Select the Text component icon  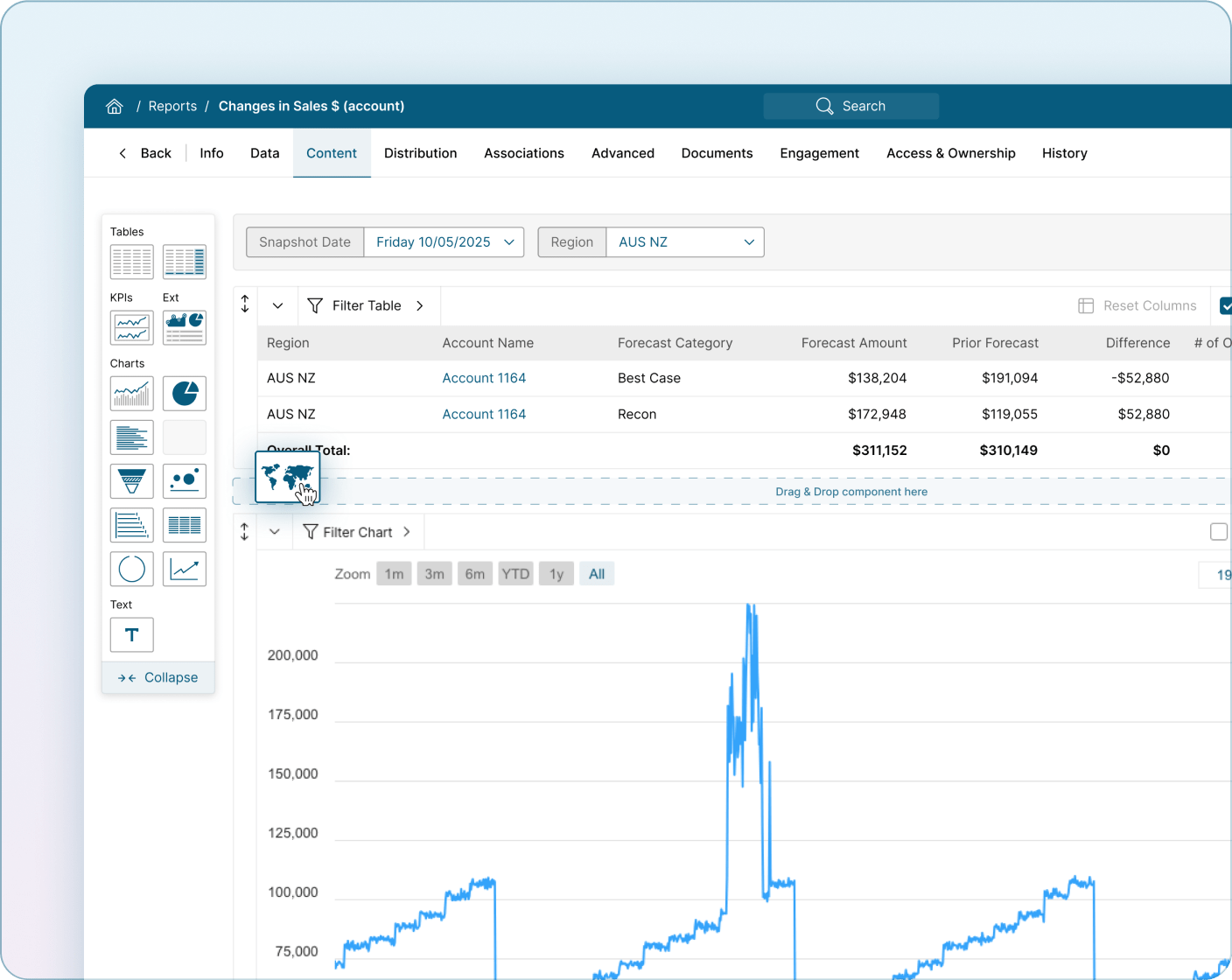[x=131, y=635]
